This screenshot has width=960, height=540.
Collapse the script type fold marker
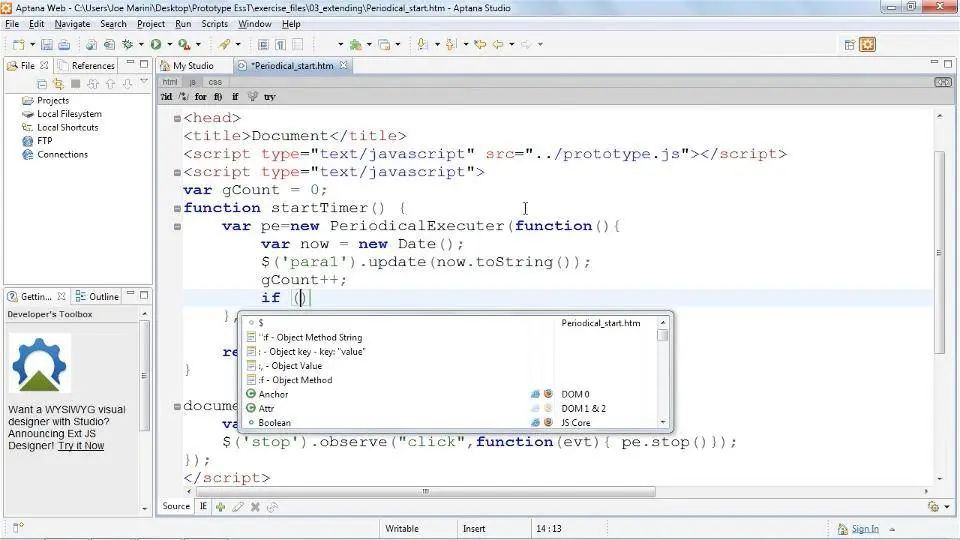tap(177, 172)
